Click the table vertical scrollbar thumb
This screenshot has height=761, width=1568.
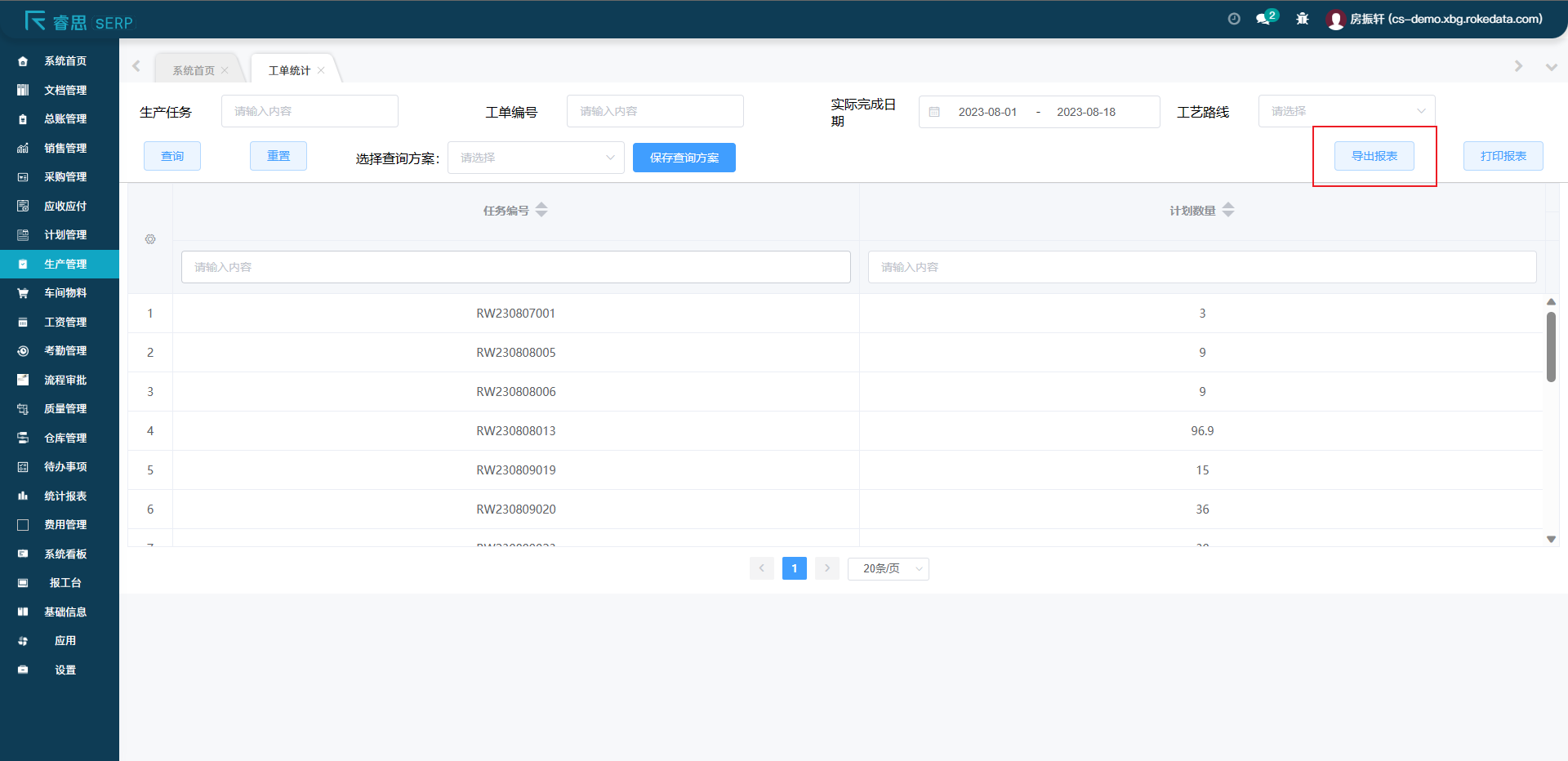coord(1551,346)
